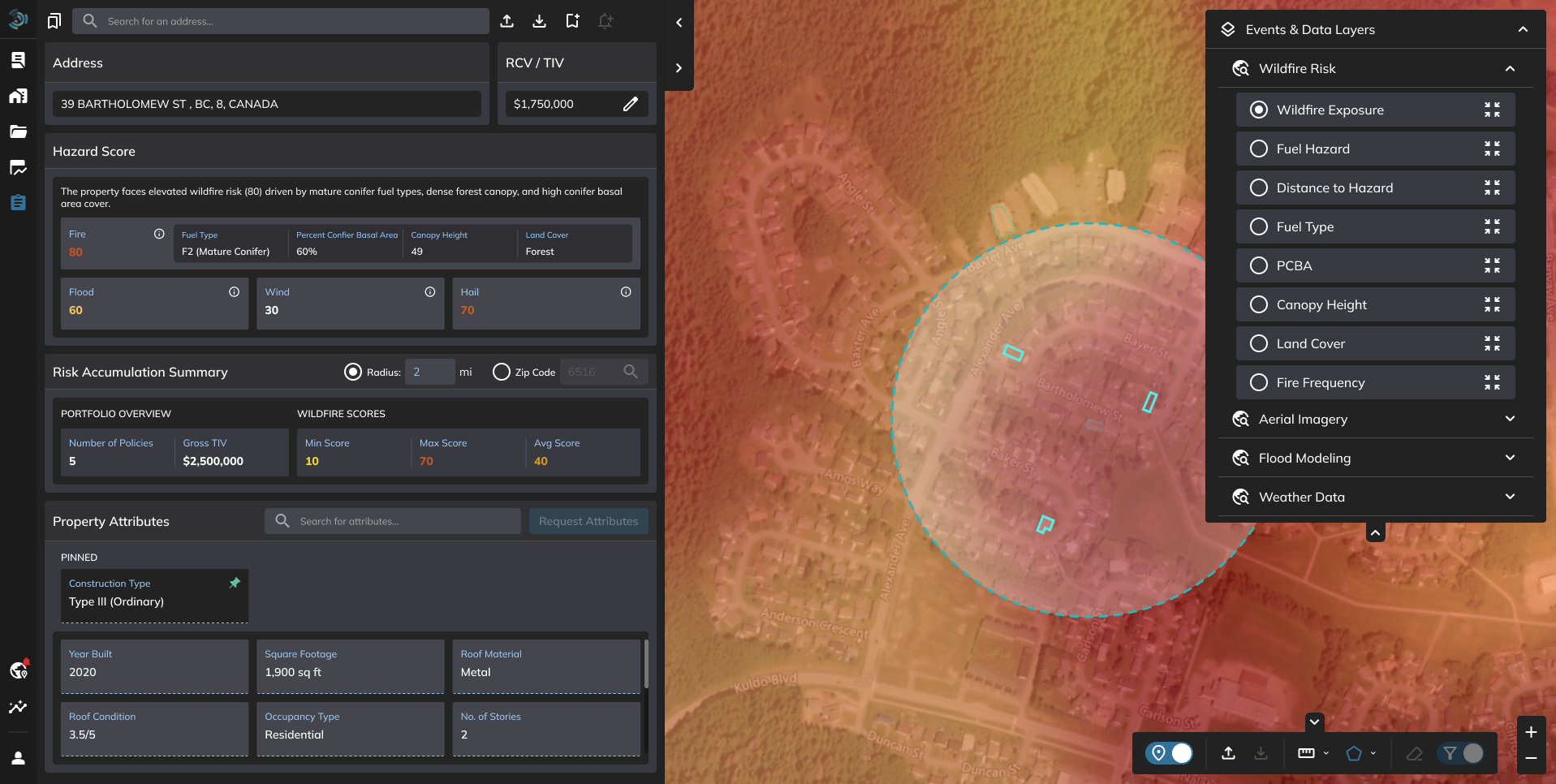Zoom in the map with the plus button
Viewport: 1556px width, 784px height.
click(1531, 732)
